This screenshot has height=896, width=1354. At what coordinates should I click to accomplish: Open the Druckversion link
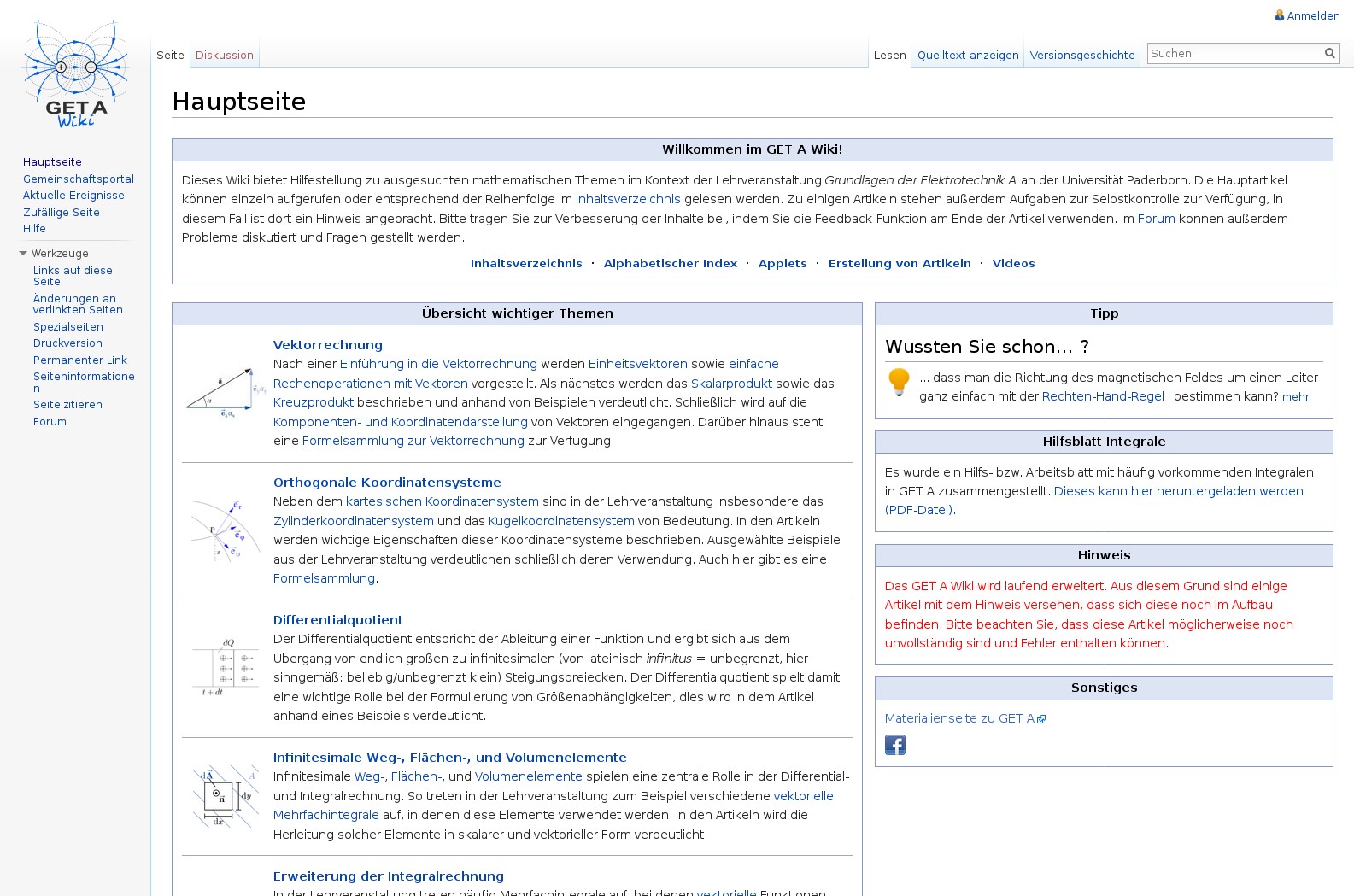[x=67, y=343]
